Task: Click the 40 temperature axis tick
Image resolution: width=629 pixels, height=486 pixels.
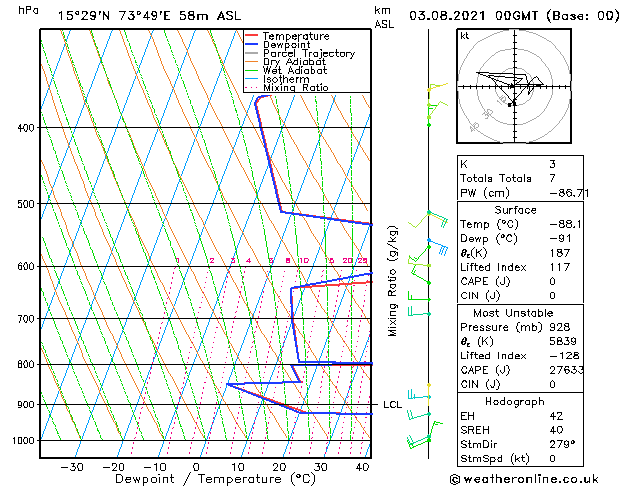Action: point(363,467)
